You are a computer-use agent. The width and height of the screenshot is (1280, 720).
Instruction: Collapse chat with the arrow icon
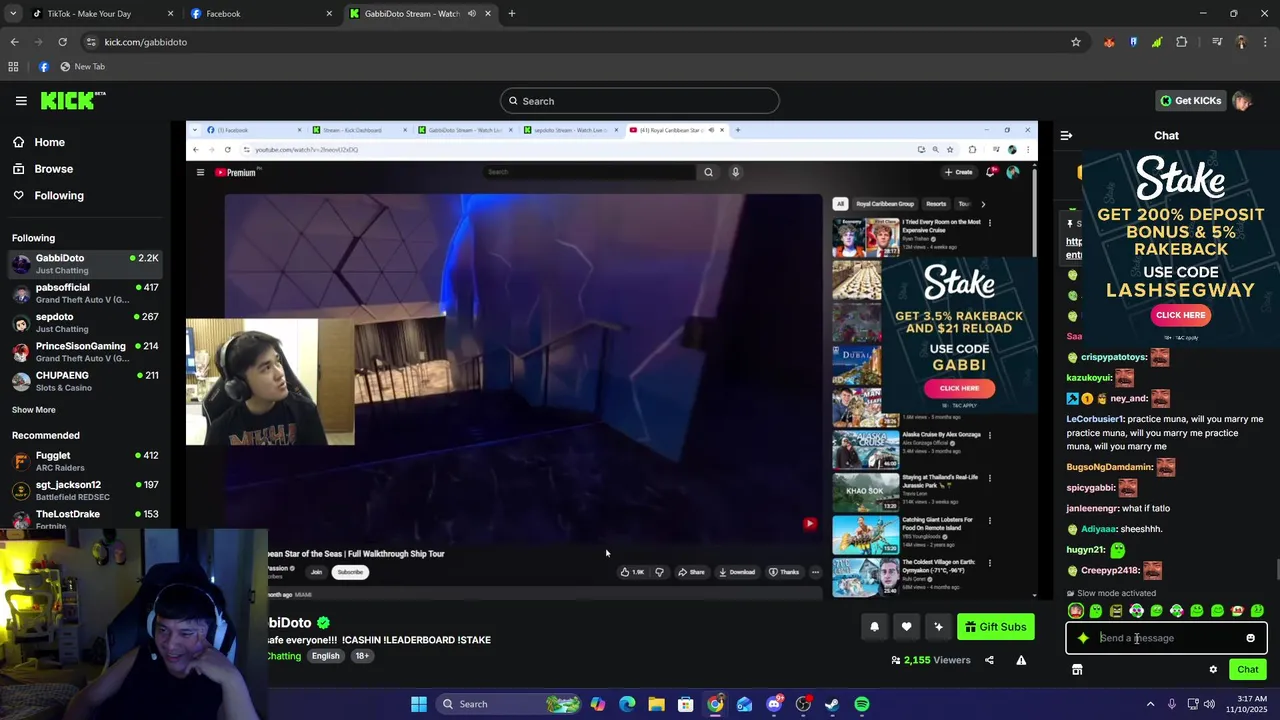tap(1066, 135)
